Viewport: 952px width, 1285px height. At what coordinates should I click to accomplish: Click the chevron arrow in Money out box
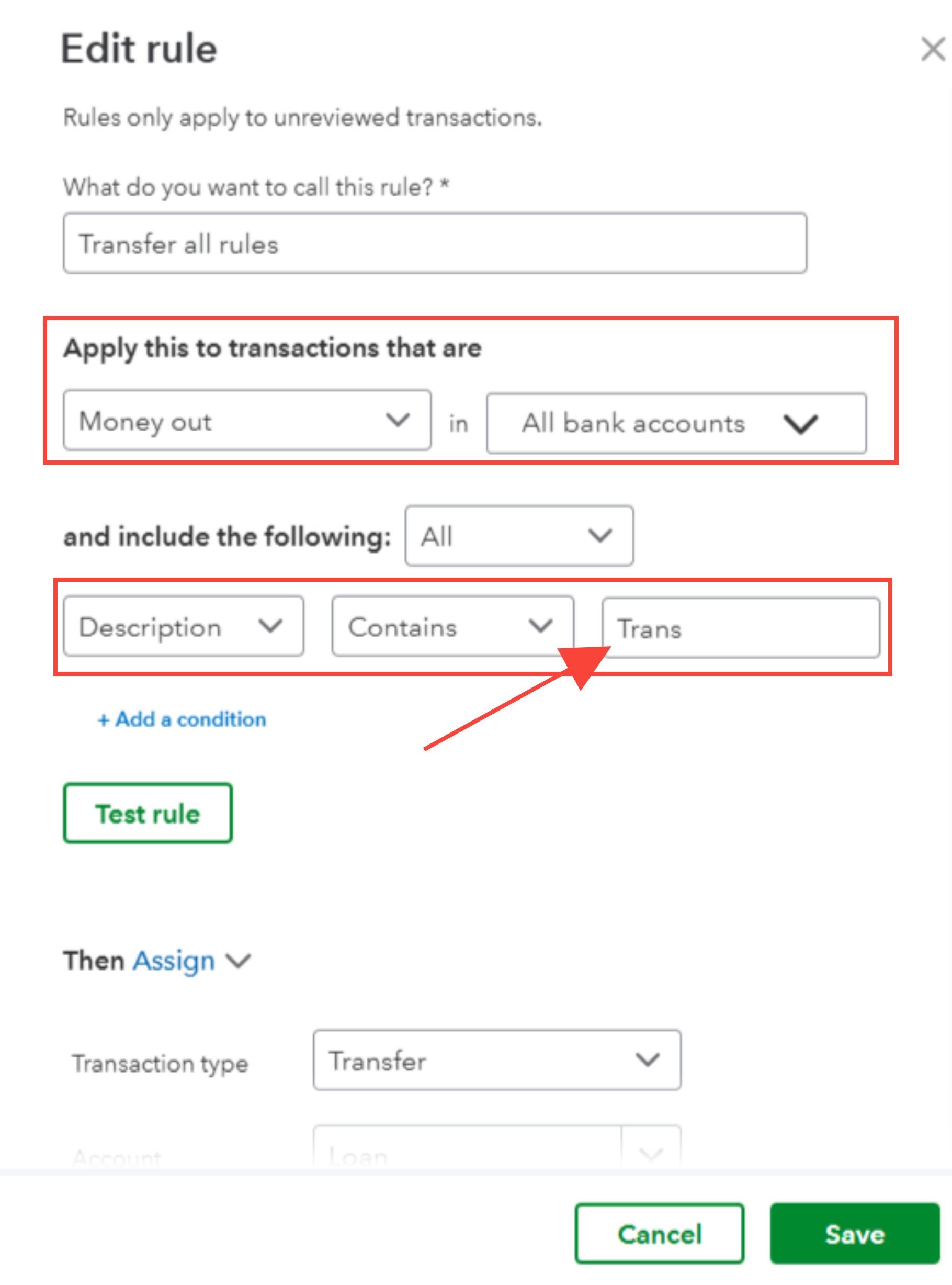point(398,420)
